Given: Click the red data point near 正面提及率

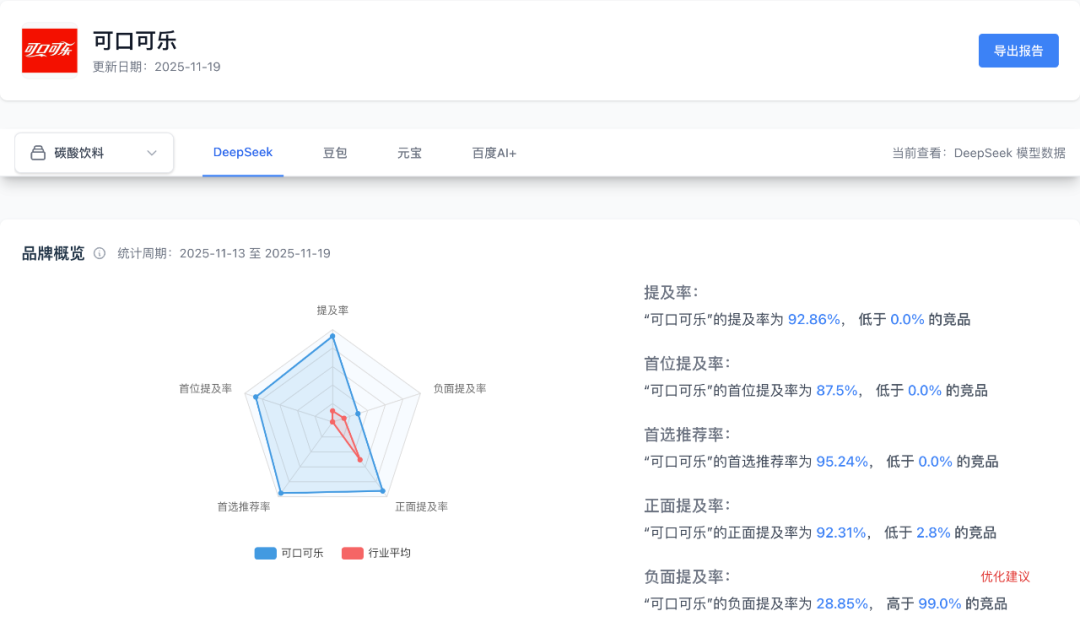Looking at the screenshot, I should tap(360, 460).
